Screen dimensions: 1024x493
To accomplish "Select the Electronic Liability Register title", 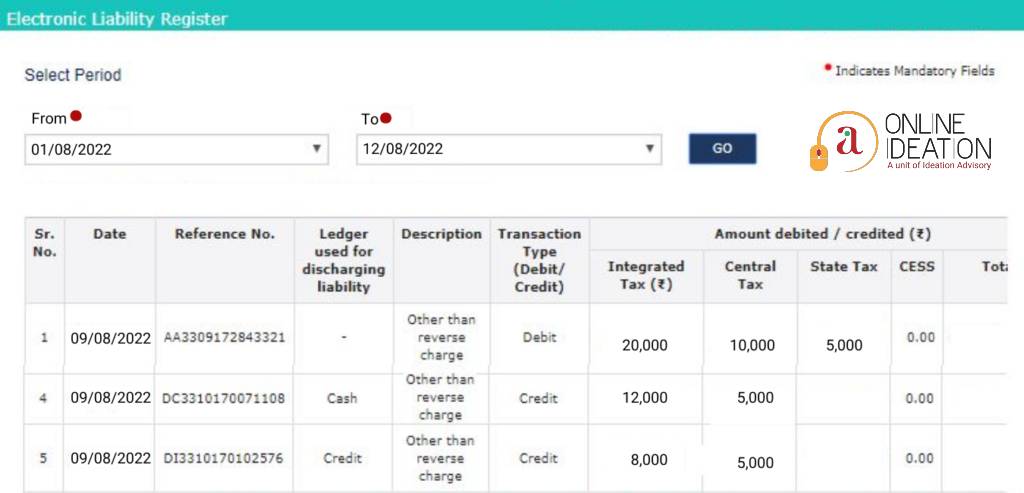I will 117,19.
